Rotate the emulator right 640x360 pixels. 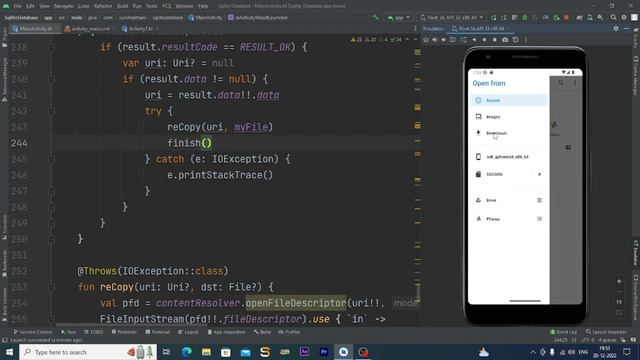(464, 40)
